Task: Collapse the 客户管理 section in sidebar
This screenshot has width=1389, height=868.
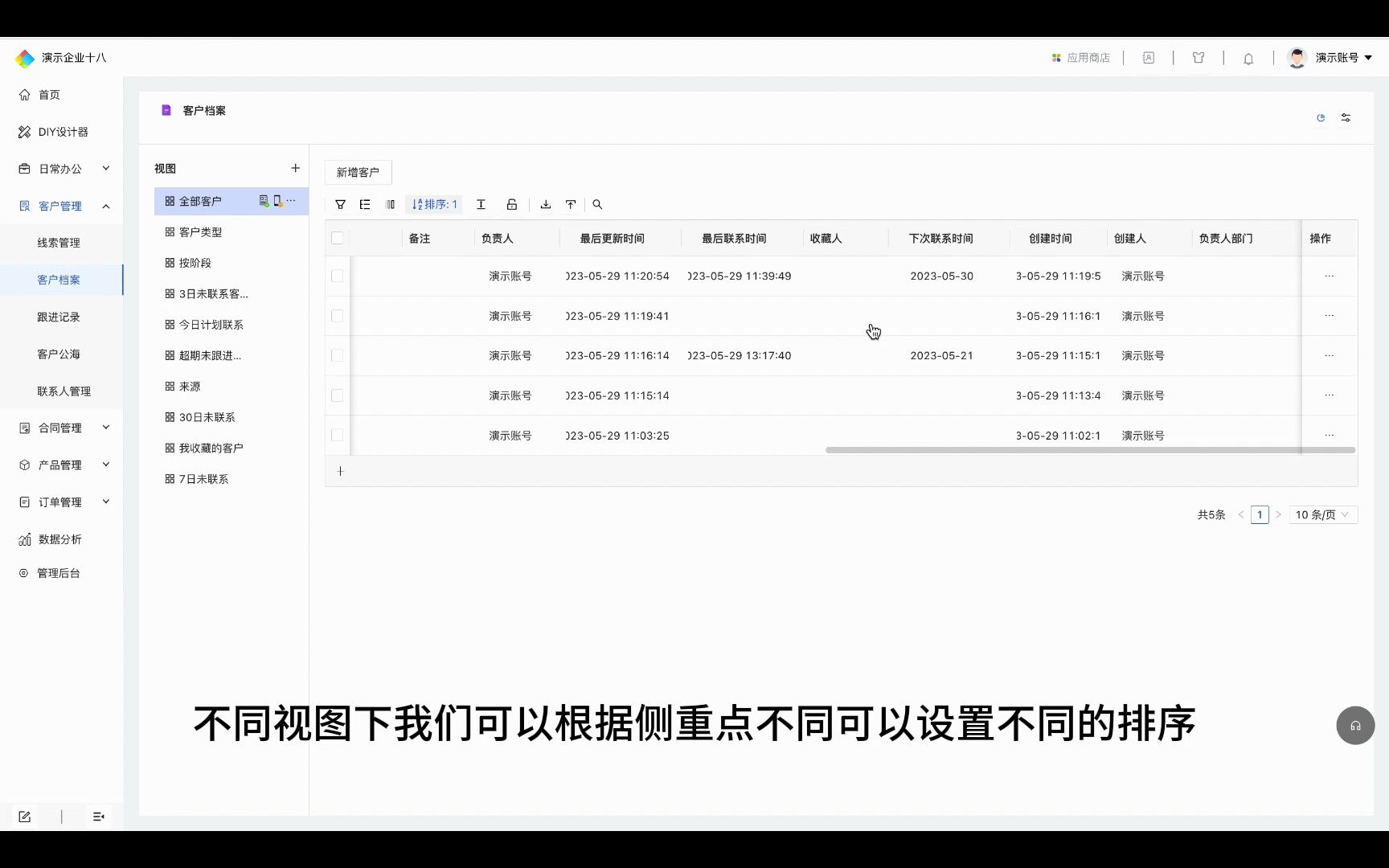Action: coord(105,206)
